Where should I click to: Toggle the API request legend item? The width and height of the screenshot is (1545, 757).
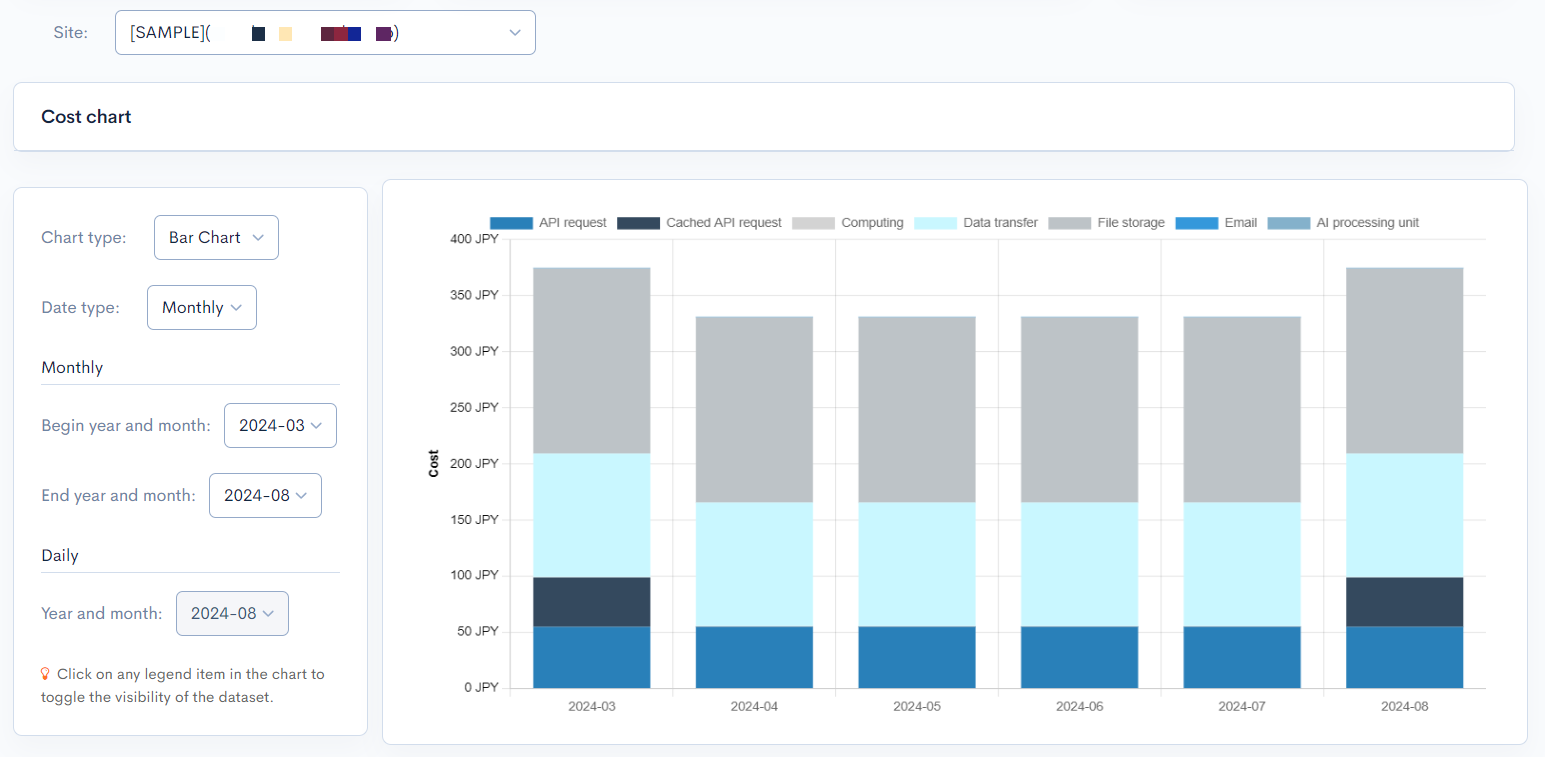(548, 223)
